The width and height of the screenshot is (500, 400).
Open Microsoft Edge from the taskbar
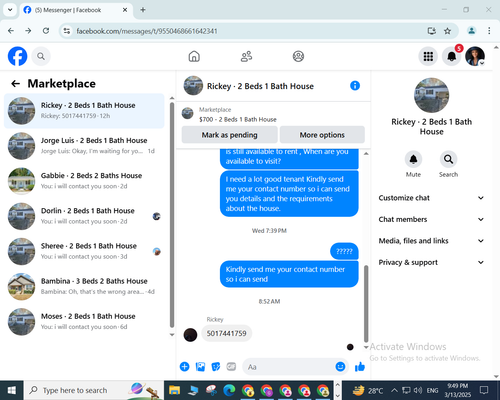coord(229,390)
